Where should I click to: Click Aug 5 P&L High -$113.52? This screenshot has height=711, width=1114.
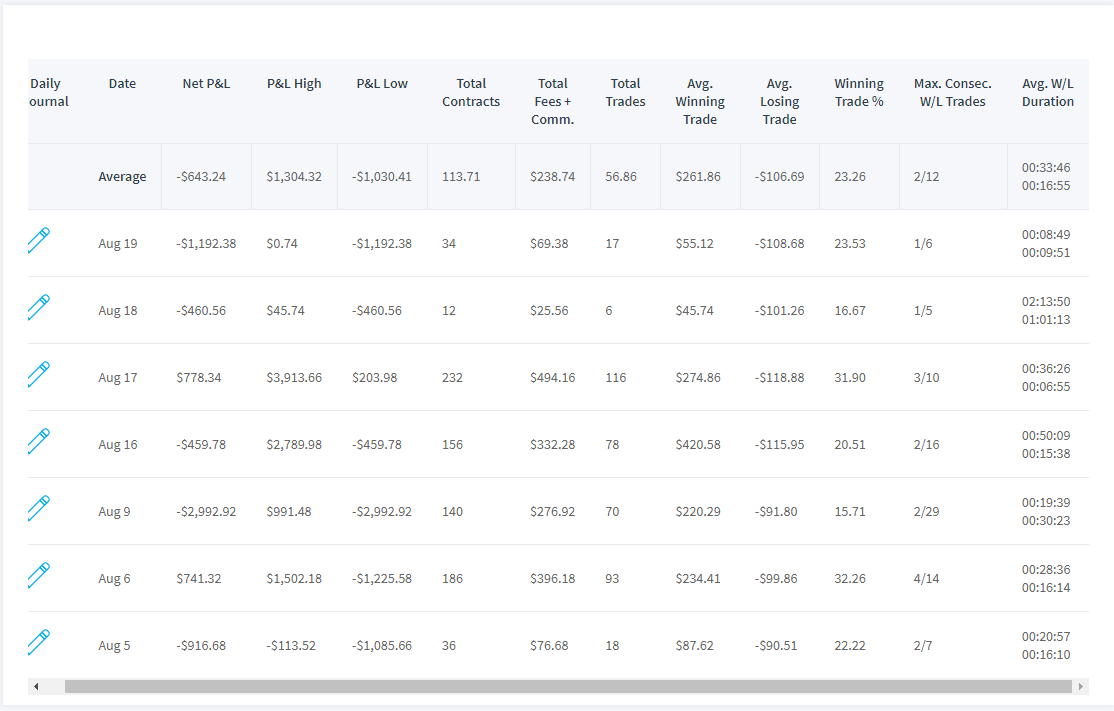click(291, 646)
